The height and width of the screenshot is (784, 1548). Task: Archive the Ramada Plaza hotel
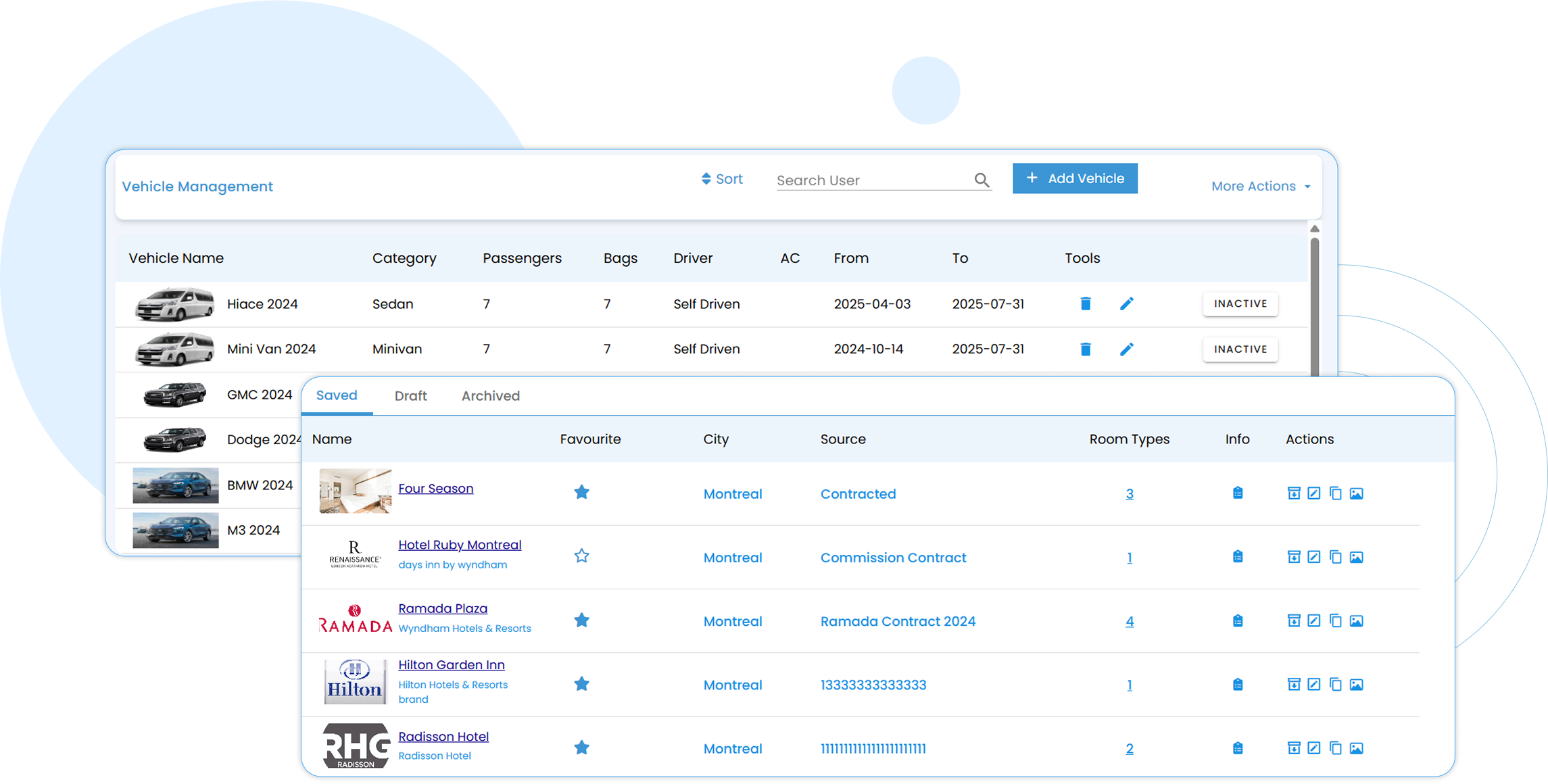[x=1294, y=620]
